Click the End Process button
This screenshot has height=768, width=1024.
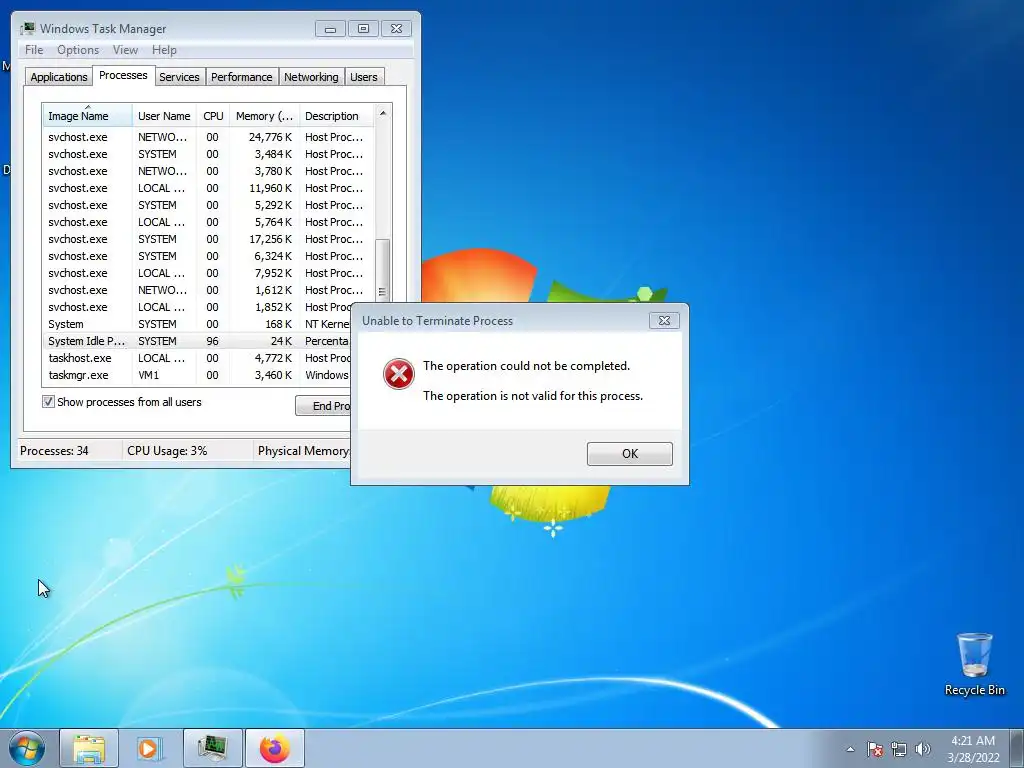[323, 406]
